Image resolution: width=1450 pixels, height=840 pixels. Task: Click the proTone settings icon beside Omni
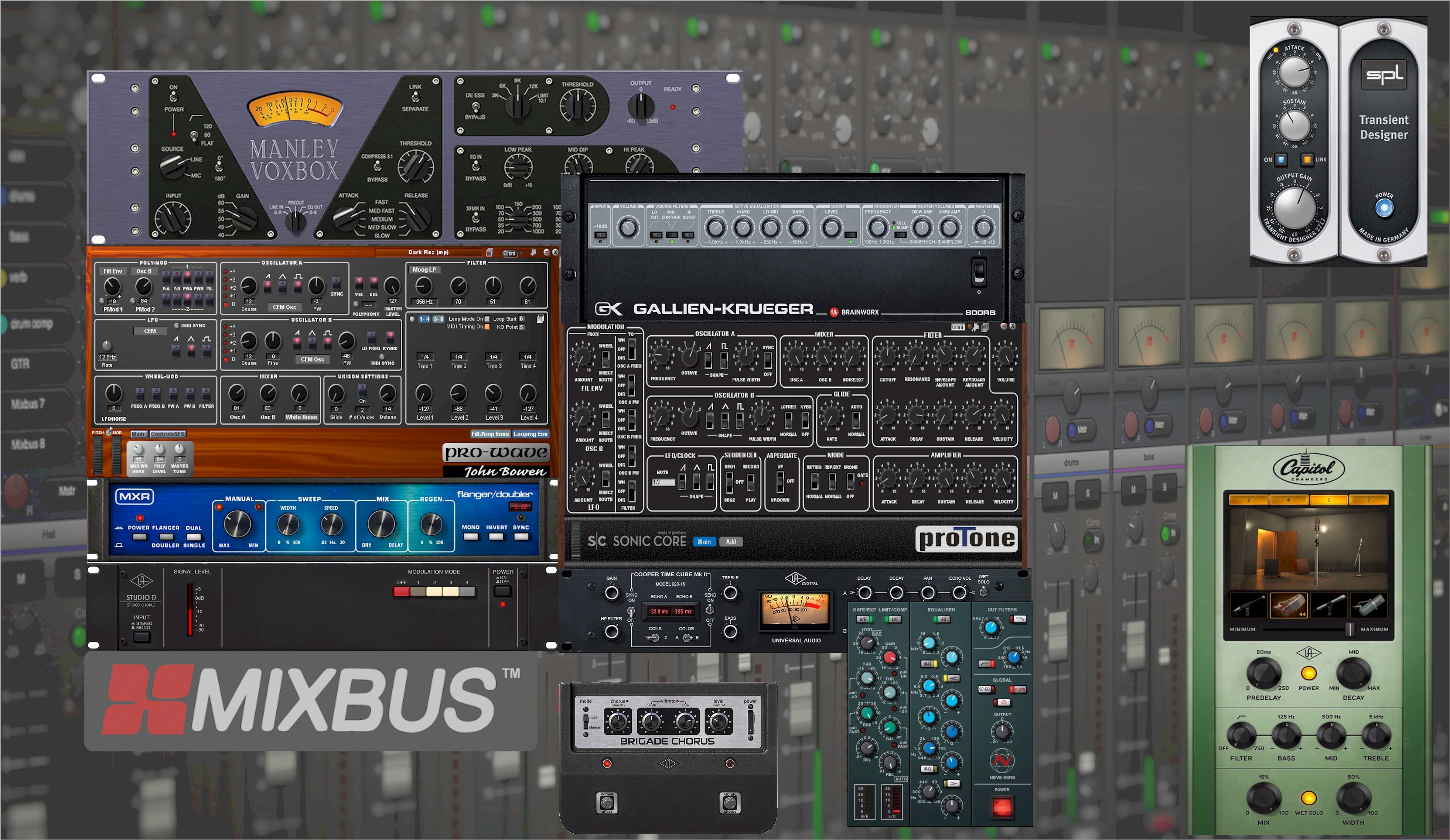click(x=976, y=327)
